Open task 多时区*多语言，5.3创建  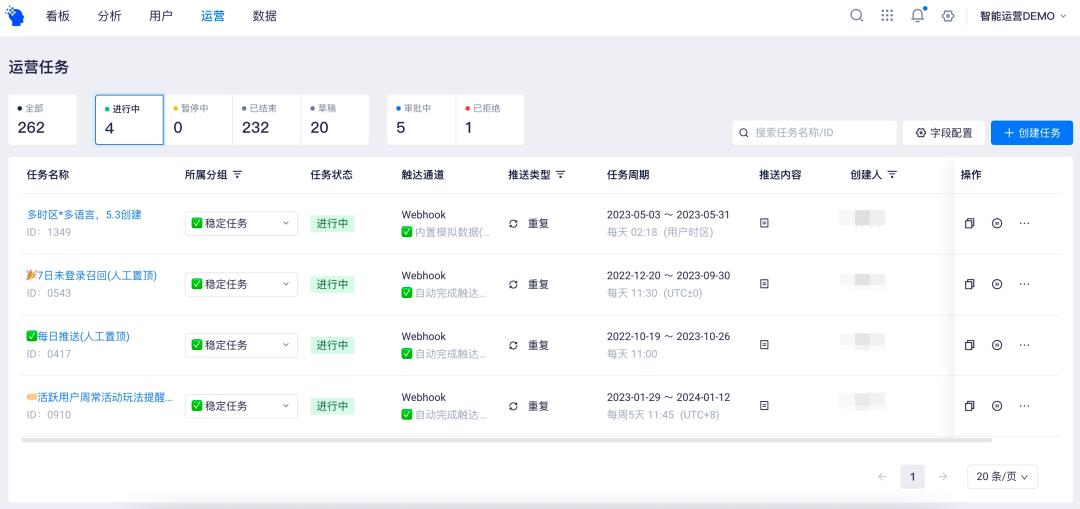(84, 214)
